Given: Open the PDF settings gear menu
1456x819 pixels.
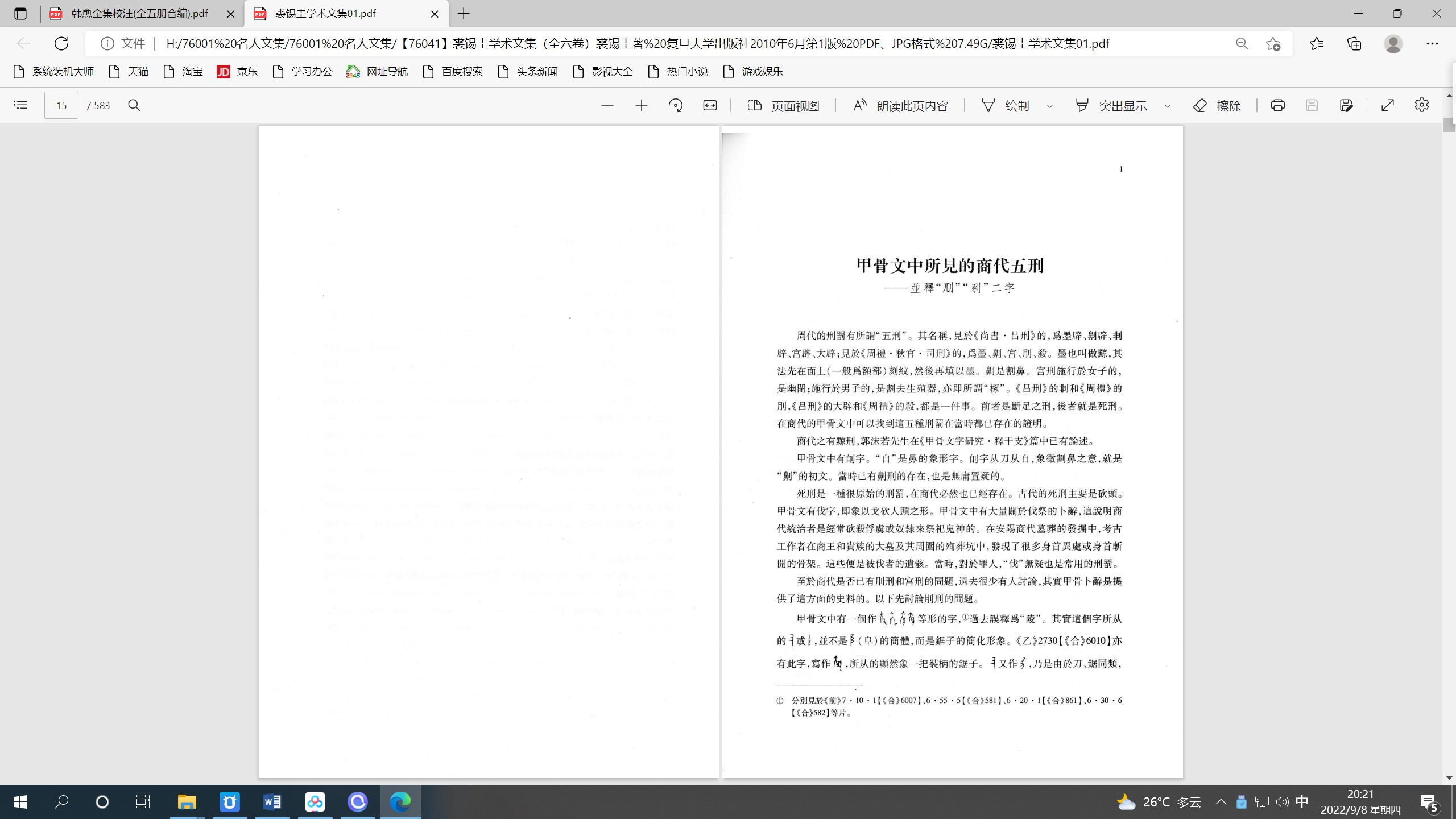Looking at the screenshot, I should point(1422,105).
